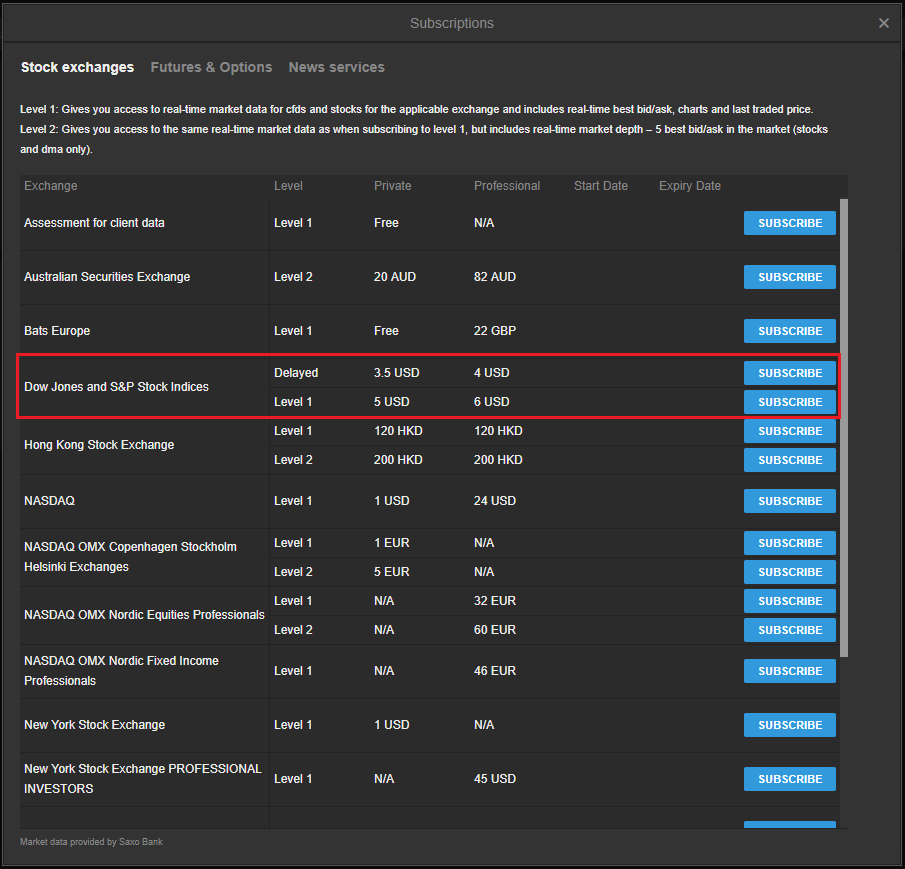The height and width of the screenshot is (869, 905).
Task: Select NASDAQ OMX Nordic Equities Professionals name
Action: [144, 615]
